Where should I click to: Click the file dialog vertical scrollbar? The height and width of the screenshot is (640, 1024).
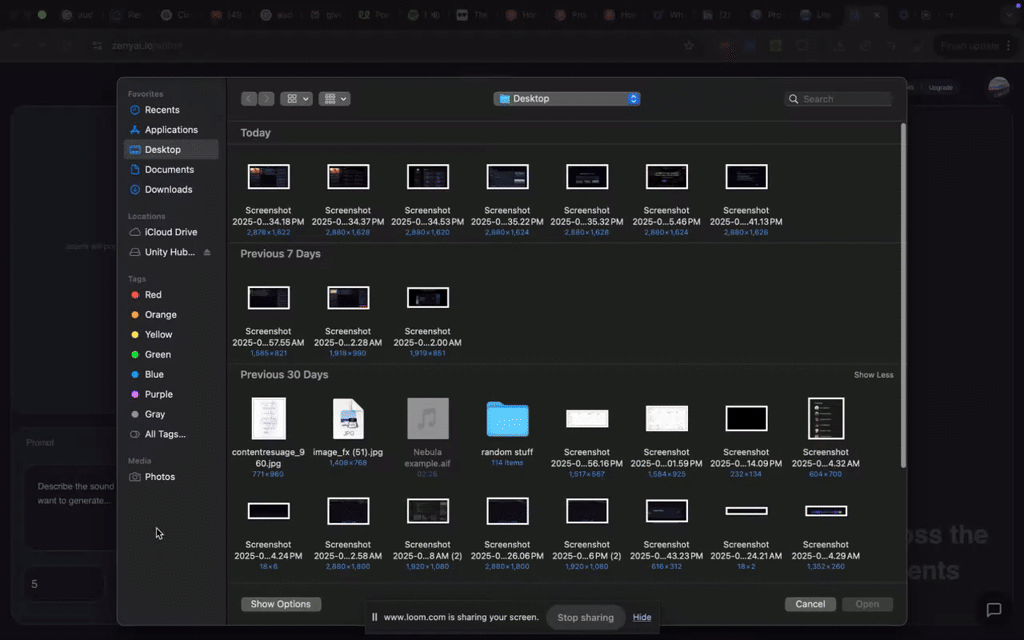(903, 295)
